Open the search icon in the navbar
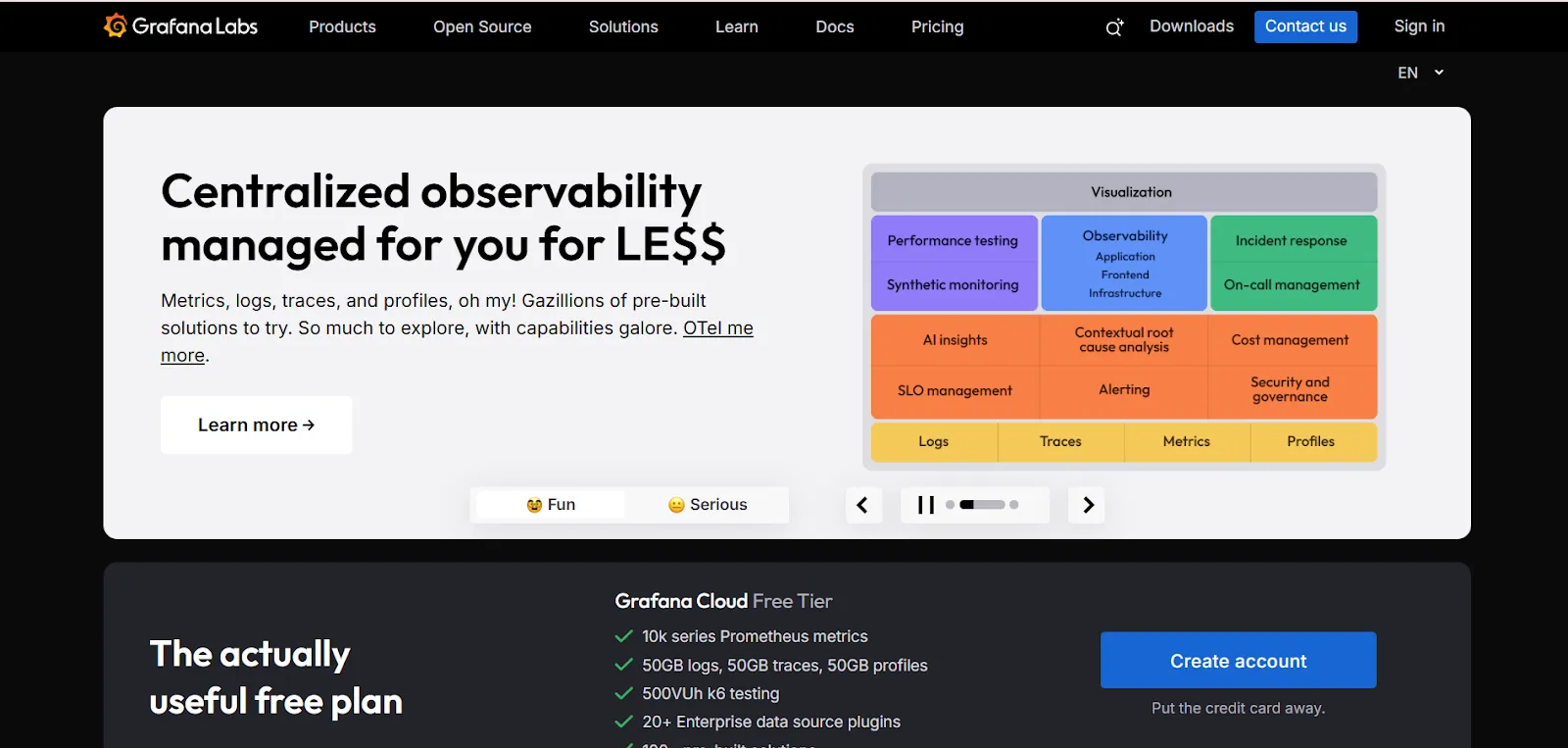The width and height of the screenshot is (1568, 748). tap(1114, 27)
